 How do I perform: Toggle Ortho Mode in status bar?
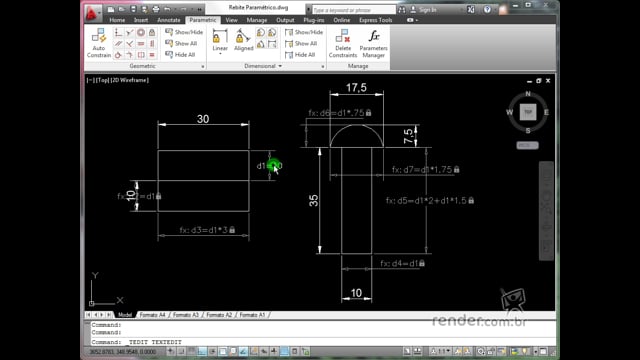(202, 351)
